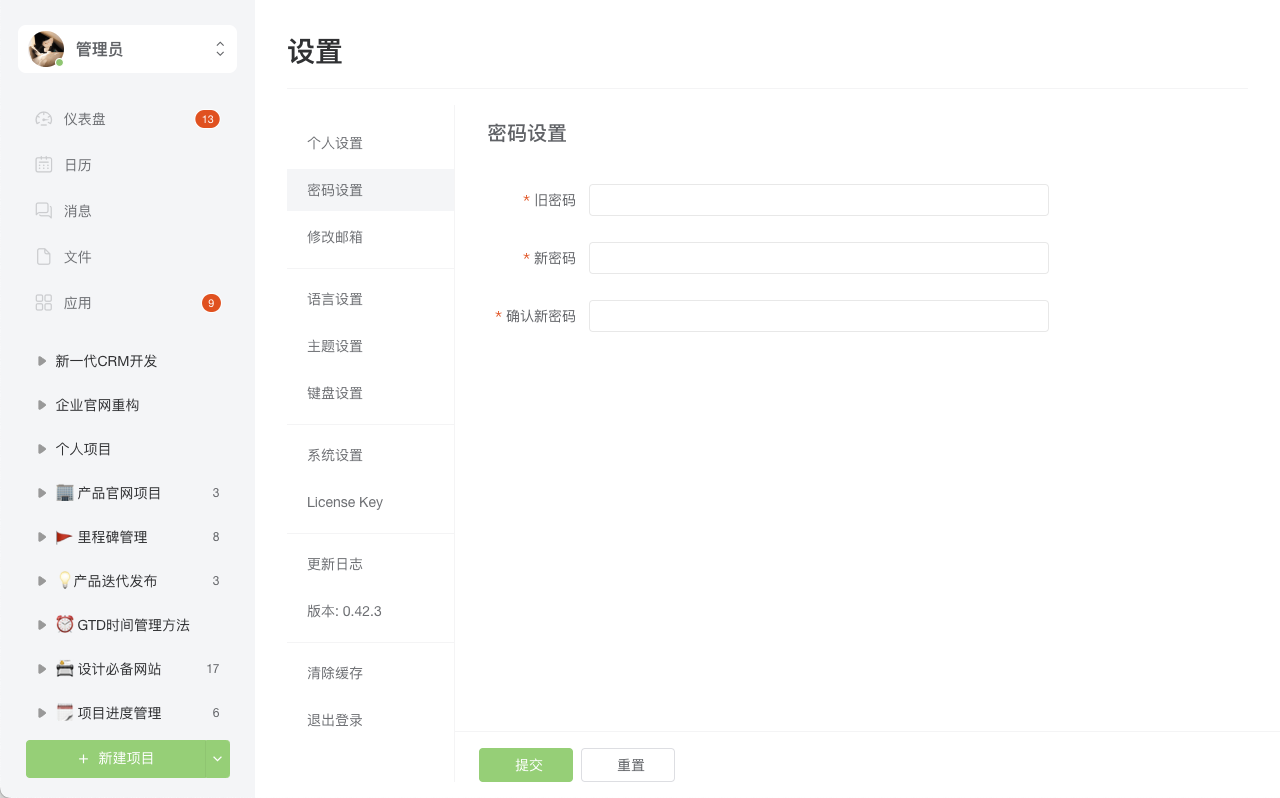Open the 更新日志 changelog
Viewport: 1280px width, 798px height.
pos(370,564)
